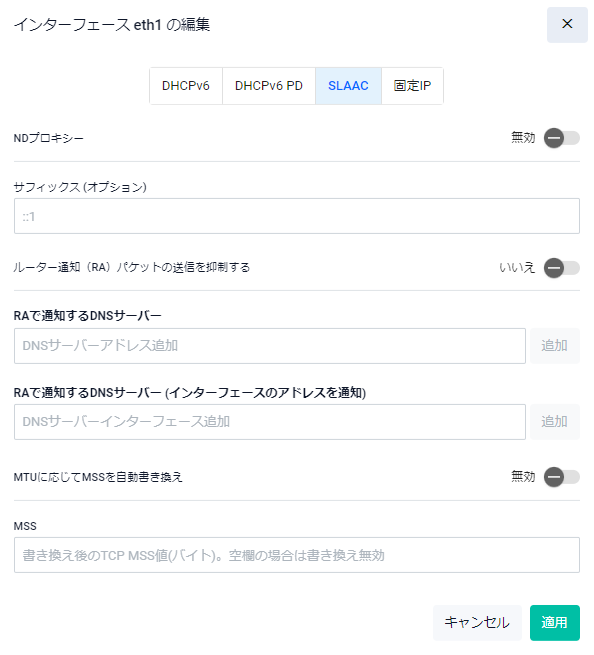Enable the NDプロキシー toggle

click(x=561, y=138)
